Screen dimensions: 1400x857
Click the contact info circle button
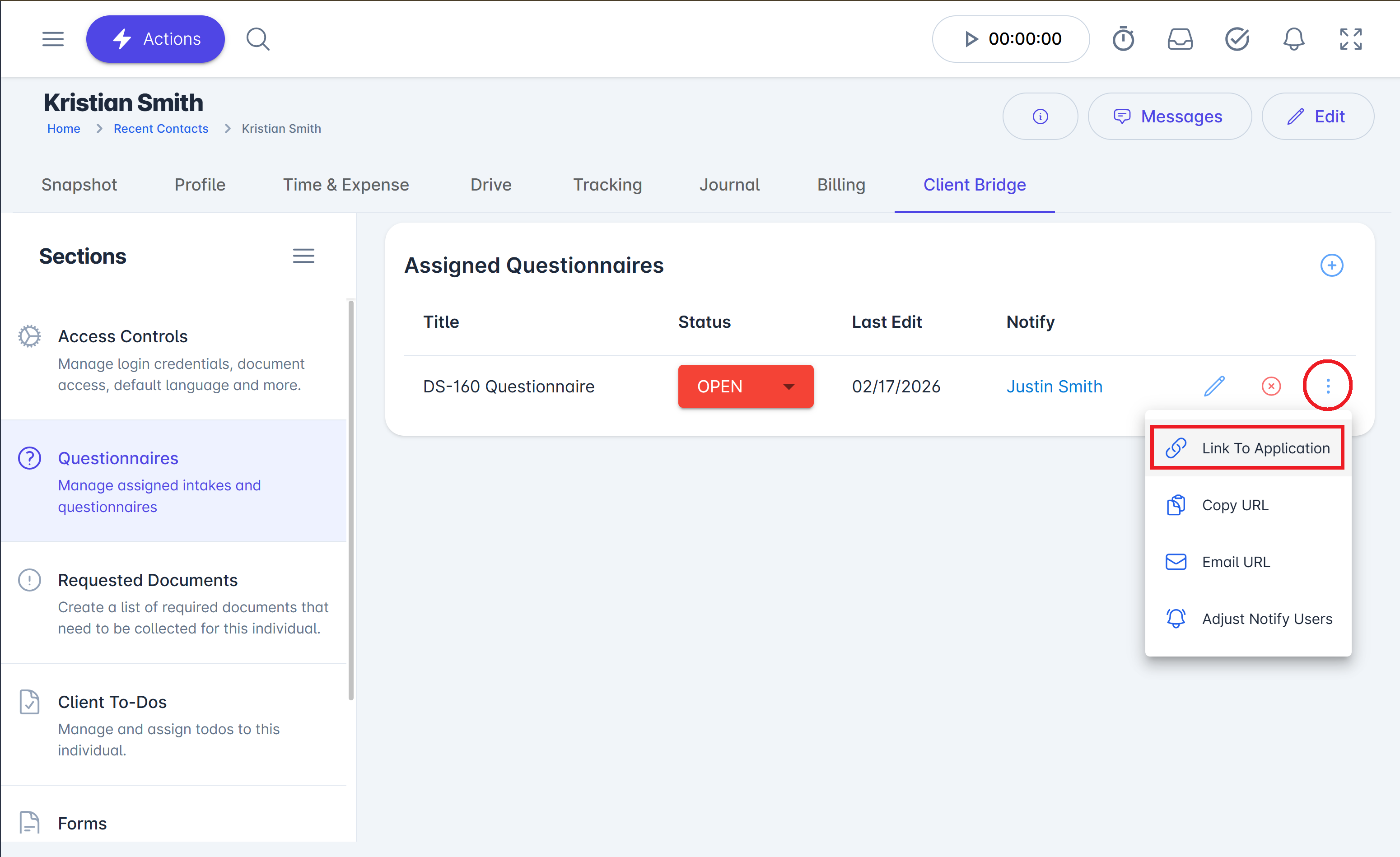[x=1040, y=116]
